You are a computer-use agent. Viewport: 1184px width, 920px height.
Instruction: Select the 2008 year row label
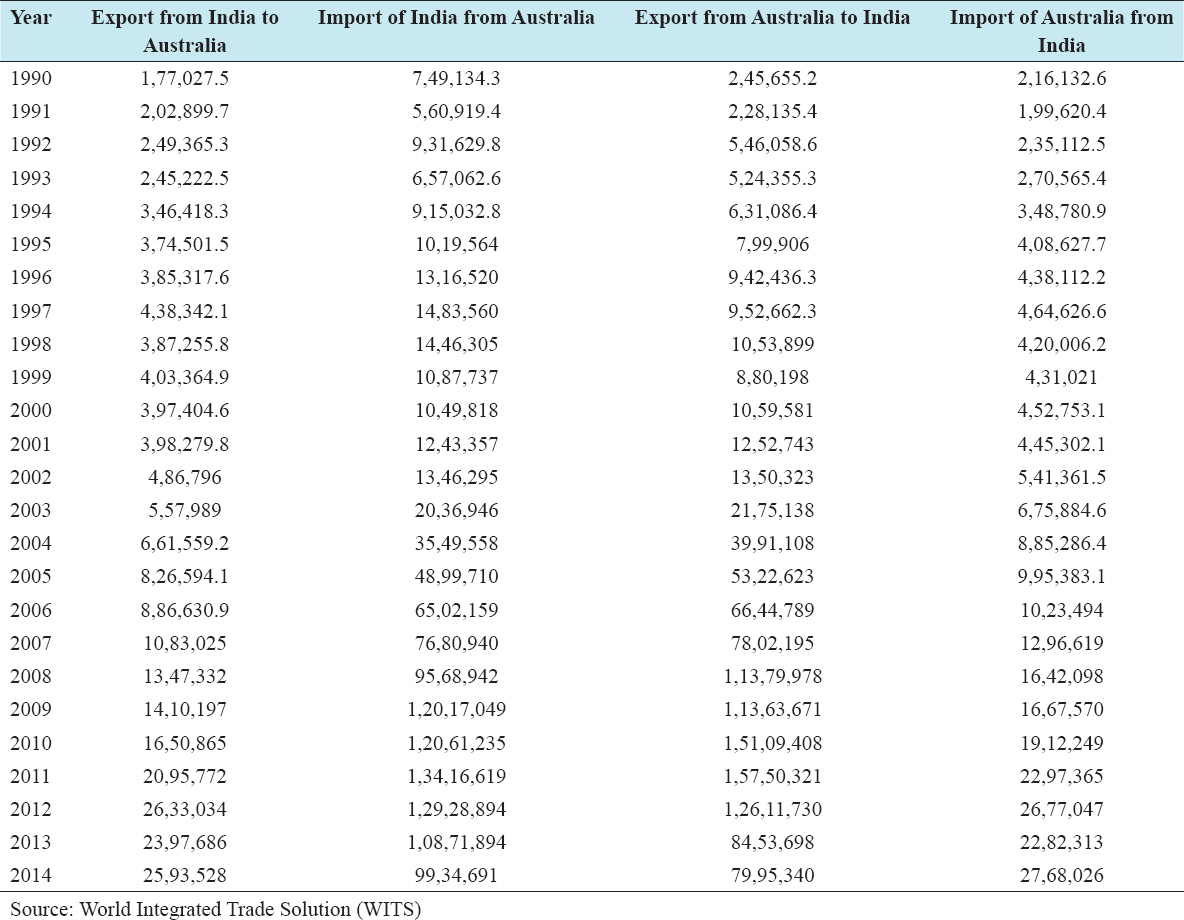(x=28, y=676)
